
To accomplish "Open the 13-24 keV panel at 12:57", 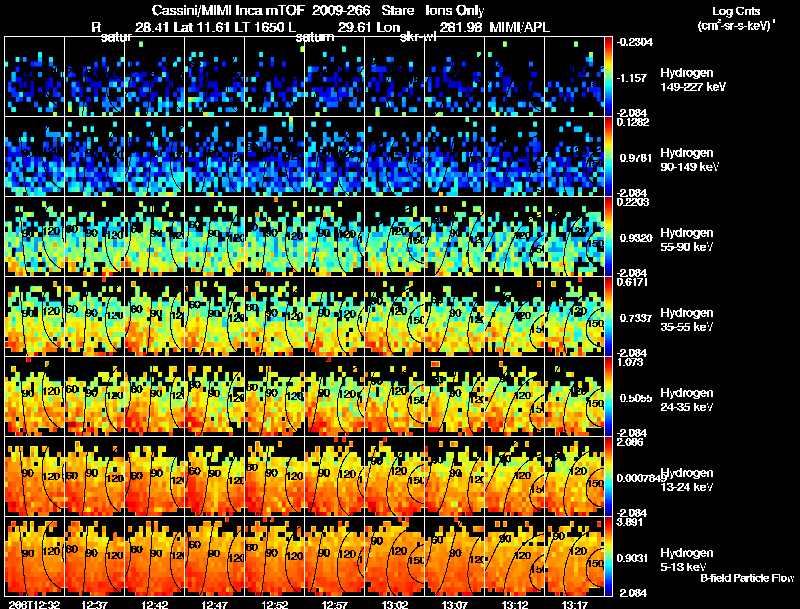I will (335, 477).
